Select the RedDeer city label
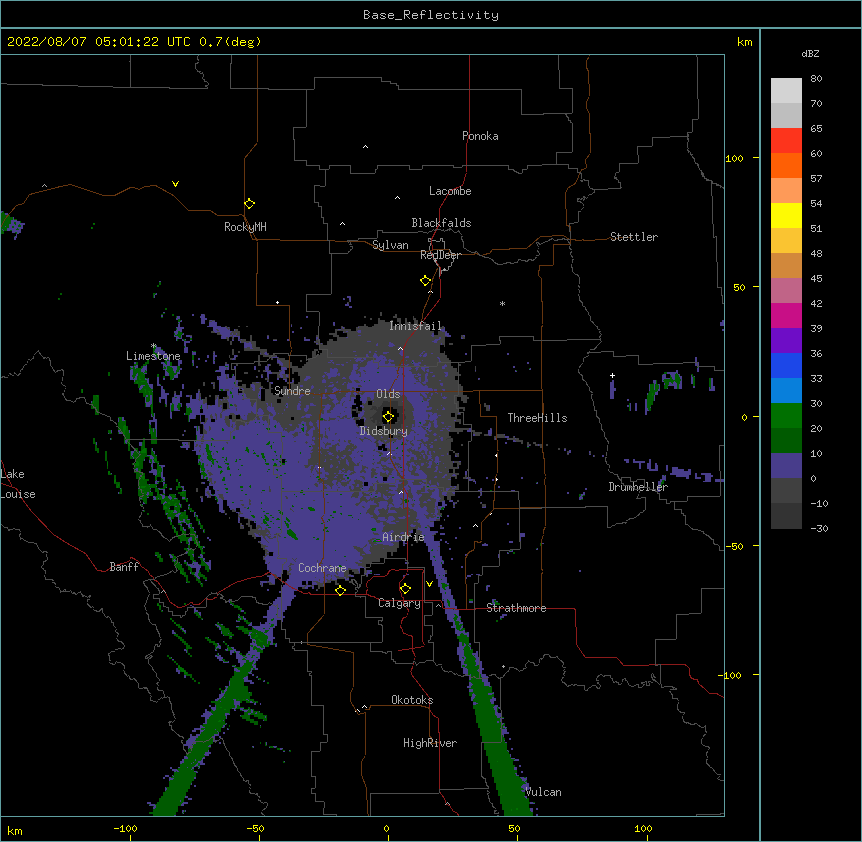Image resolution: width=862 pixels, height=842 pixels. tap(440, 255)
